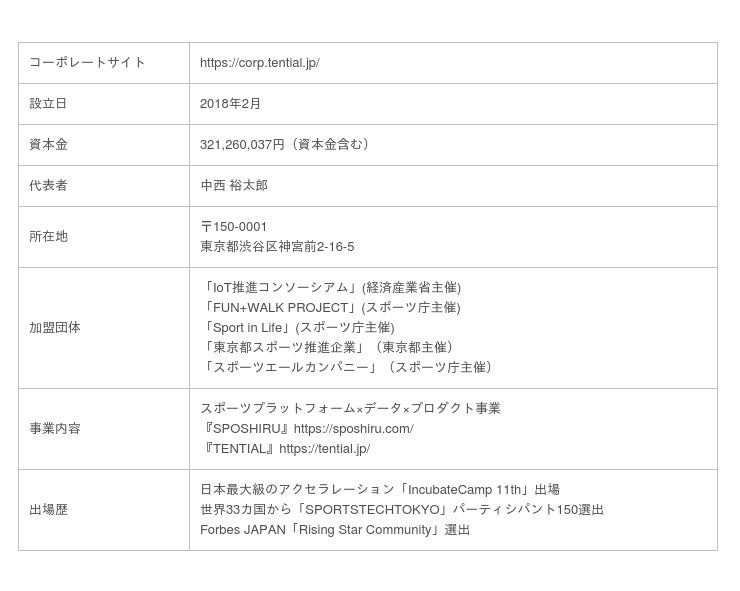Select the 所在地 row label
This screenshot has height=591, width=740.
(48, 237)
